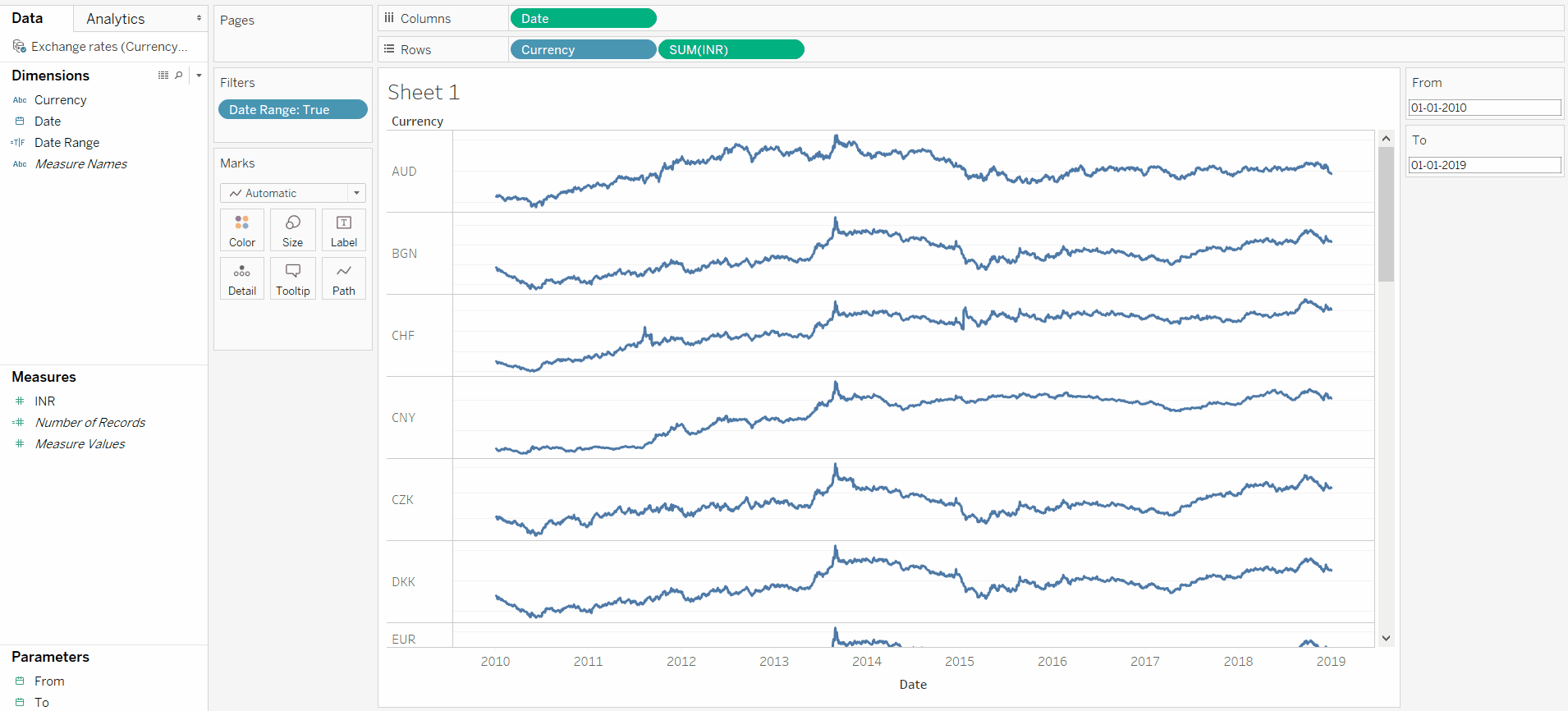Click the Date axis title
1568x711 pixels.
913,685
